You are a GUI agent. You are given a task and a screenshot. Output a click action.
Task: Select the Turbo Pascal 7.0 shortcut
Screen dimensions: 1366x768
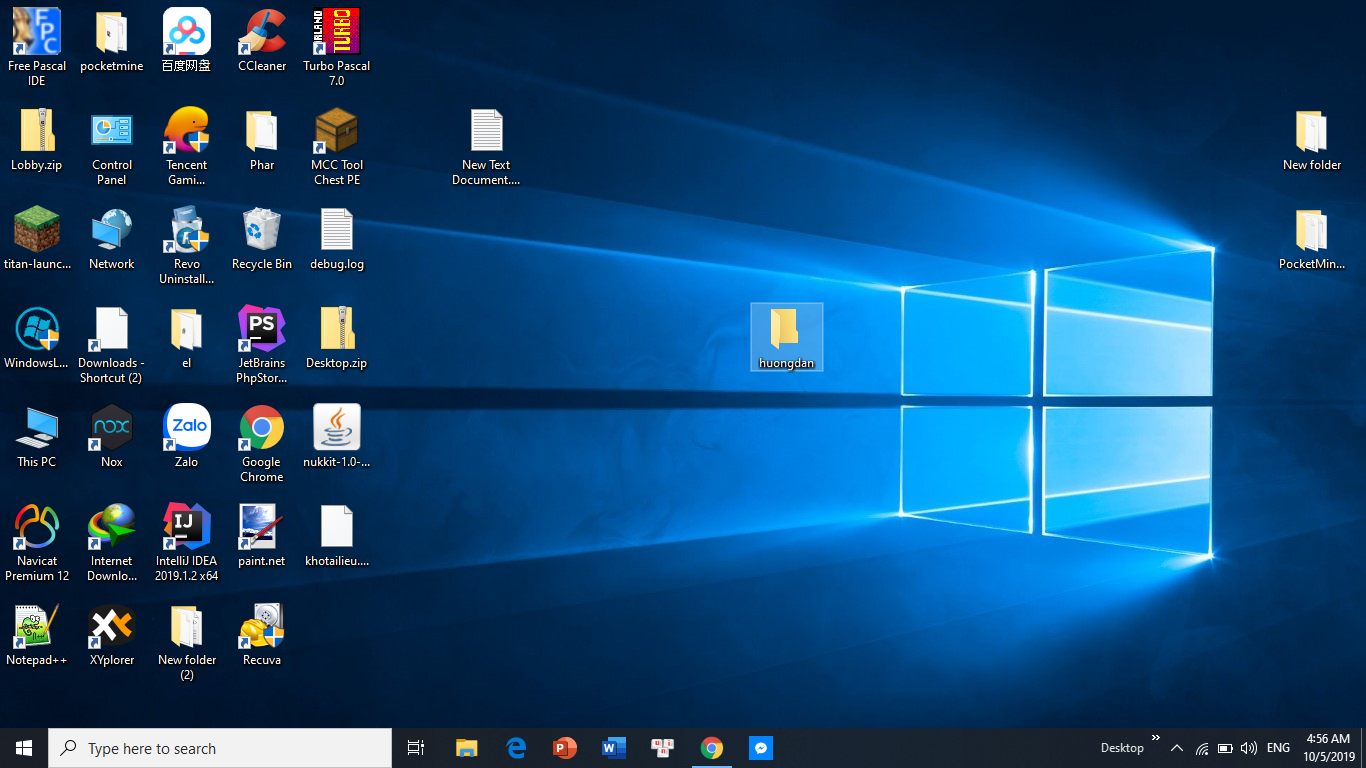(336, 33)
